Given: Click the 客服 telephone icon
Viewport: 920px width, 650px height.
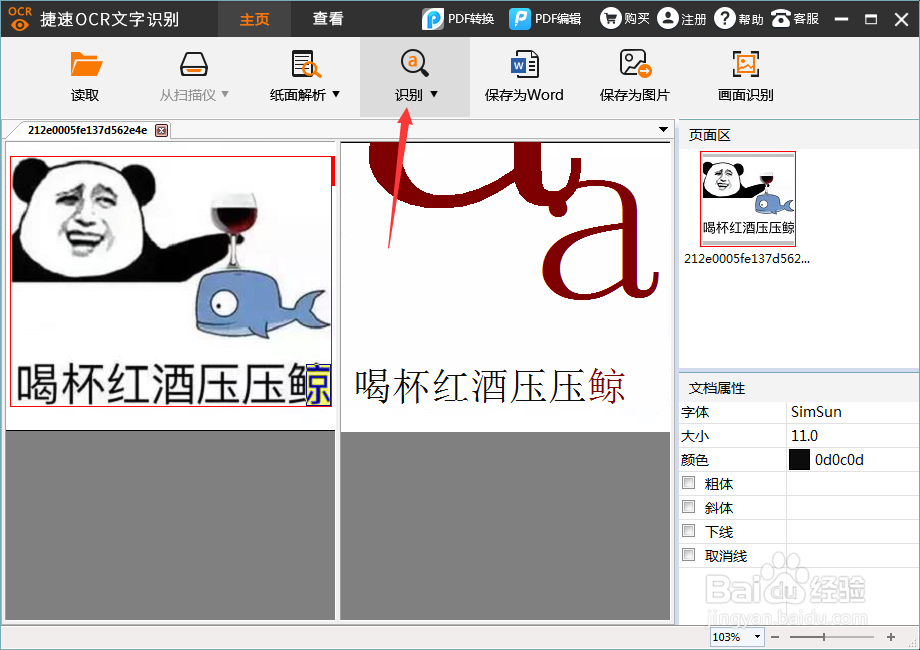Looking at the screenshot, I should tap(781, 18).
